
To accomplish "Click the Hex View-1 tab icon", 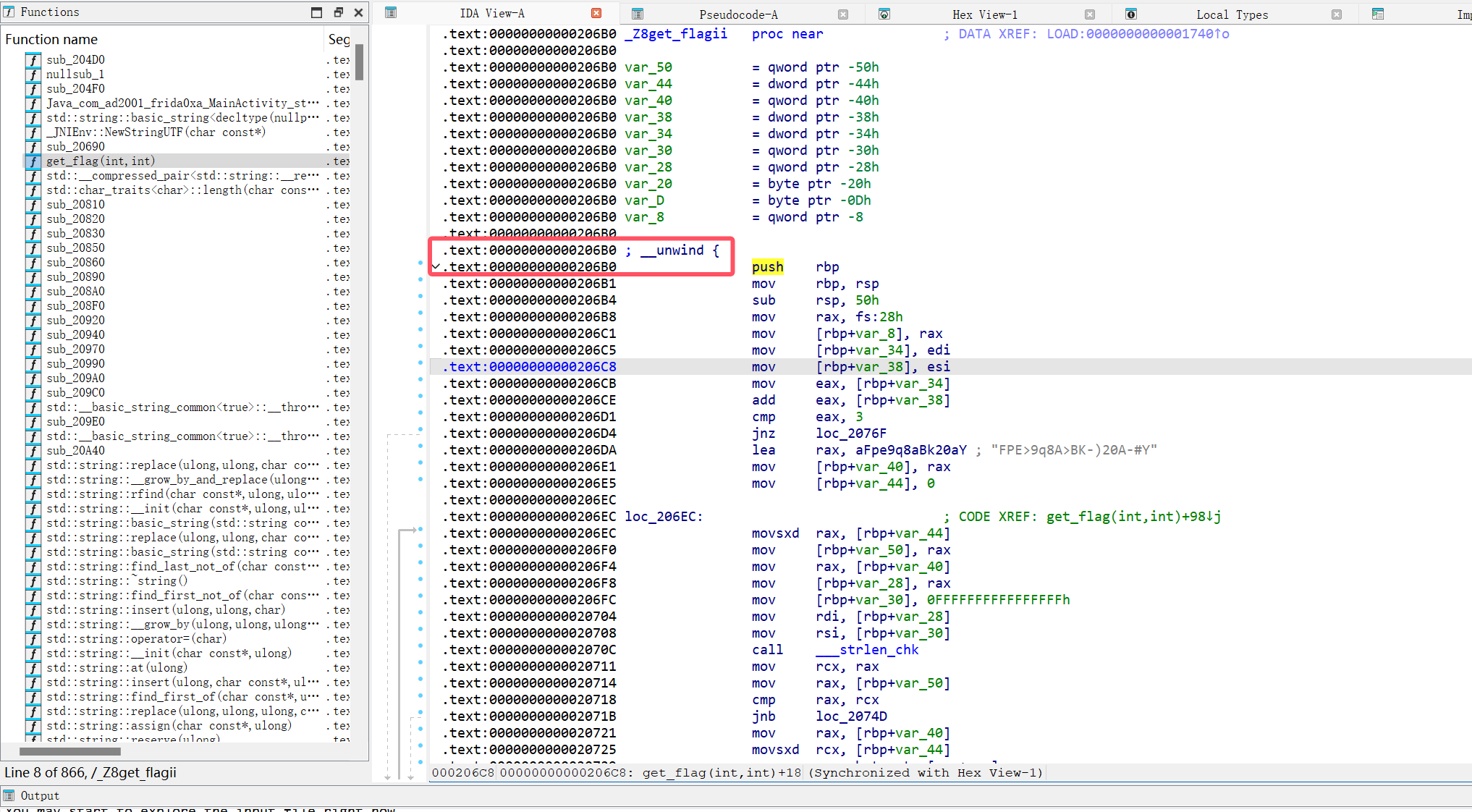I will (884, 14).
